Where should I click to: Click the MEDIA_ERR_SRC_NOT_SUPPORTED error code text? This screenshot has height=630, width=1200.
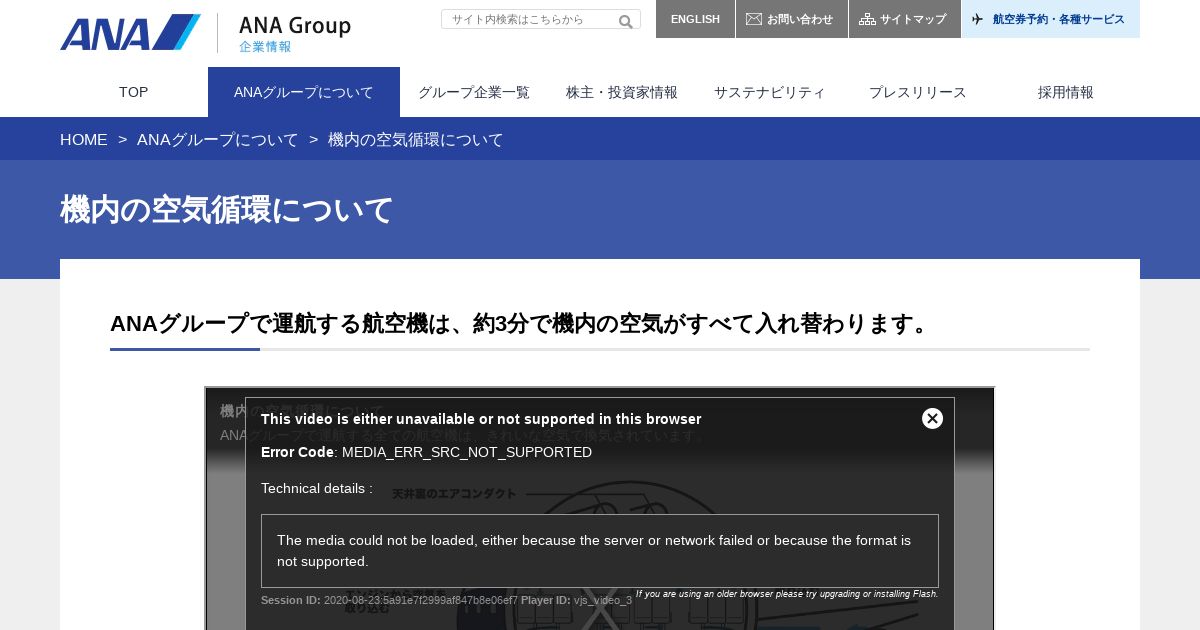coord(467,452)
